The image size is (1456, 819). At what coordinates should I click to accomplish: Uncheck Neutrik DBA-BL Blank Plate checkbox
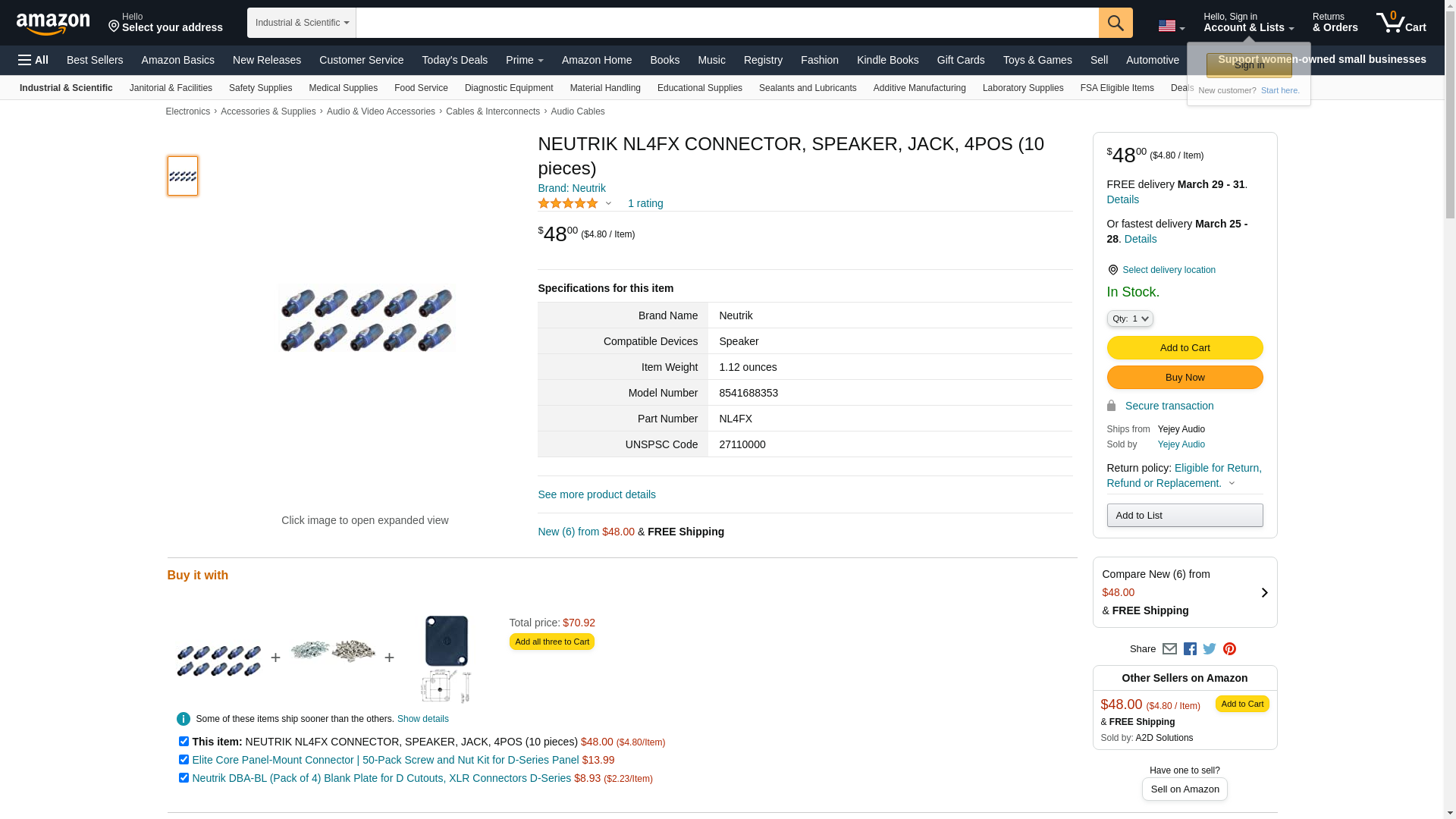pos(184,778)
